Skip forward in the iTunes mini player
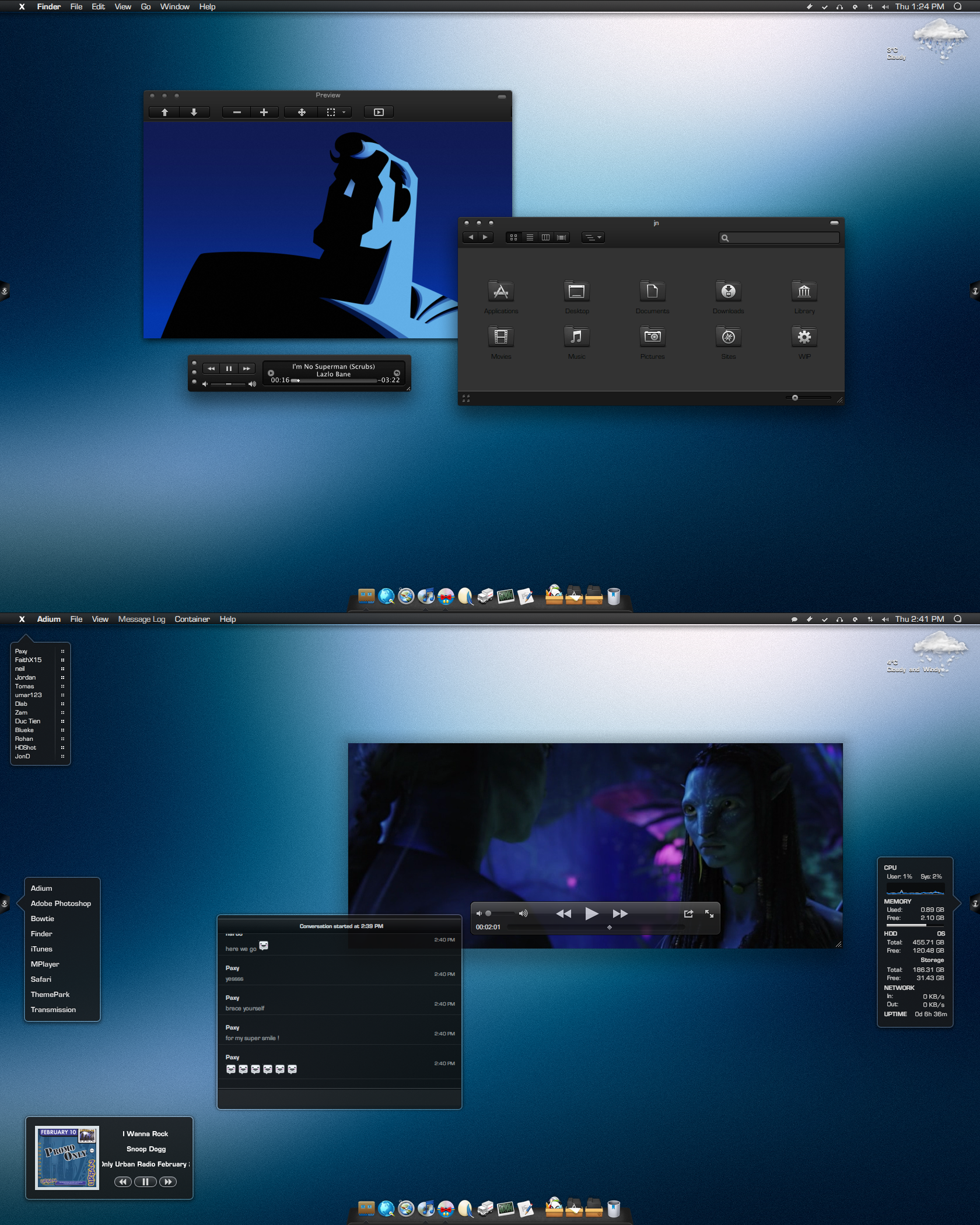 (x=246, y=369)
